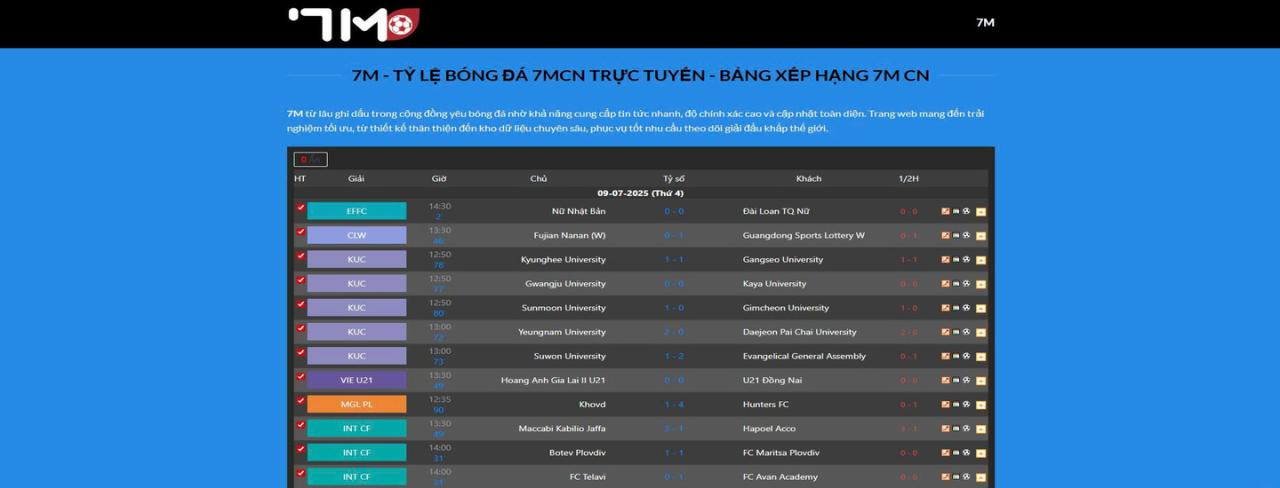This screenshot has height=488, width=1280.
Task: Open the Hunters FC team link
Action: pos(765,405)
